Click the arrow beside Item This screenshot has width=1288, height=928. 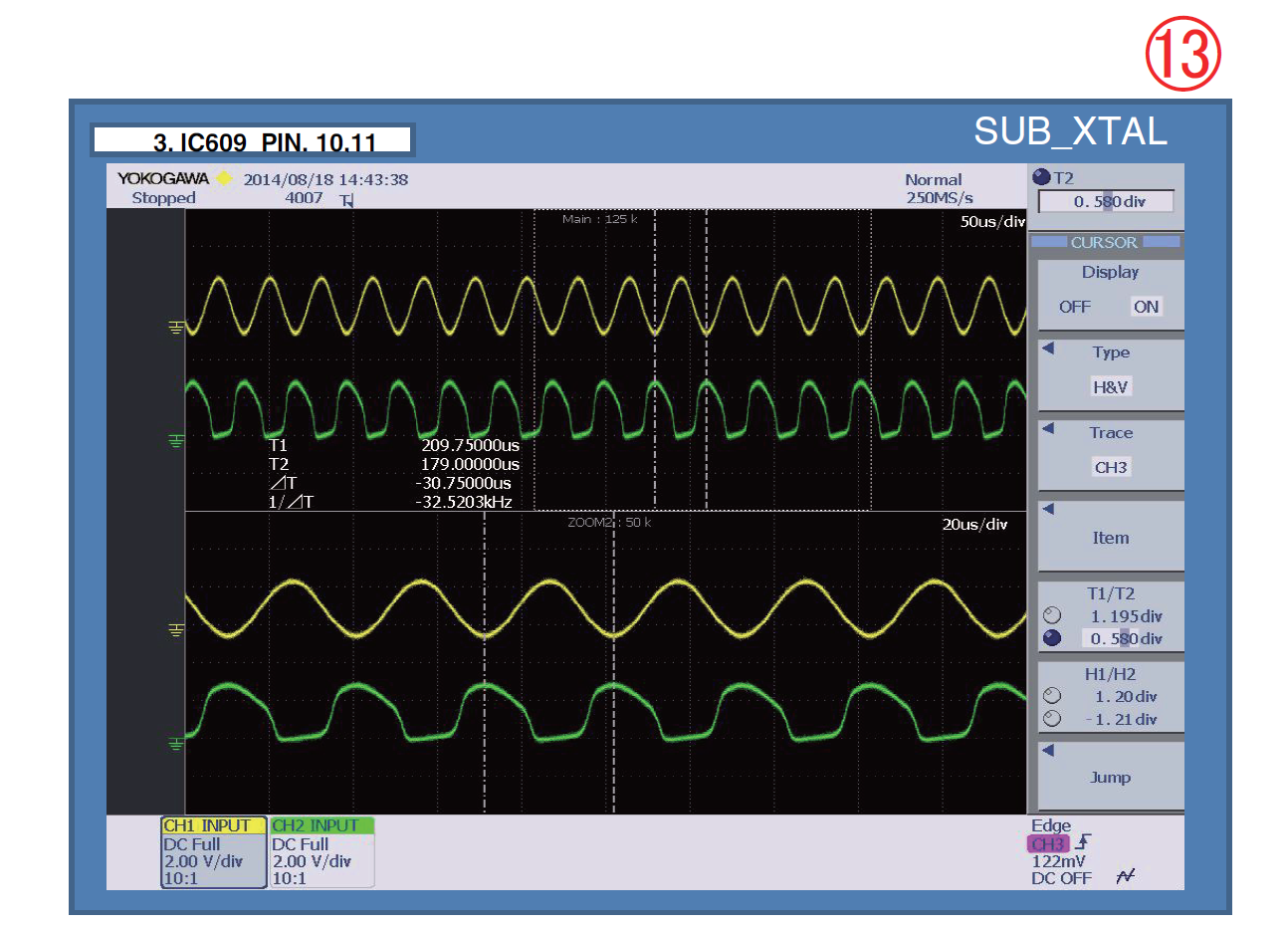(x=1048, y=510)
